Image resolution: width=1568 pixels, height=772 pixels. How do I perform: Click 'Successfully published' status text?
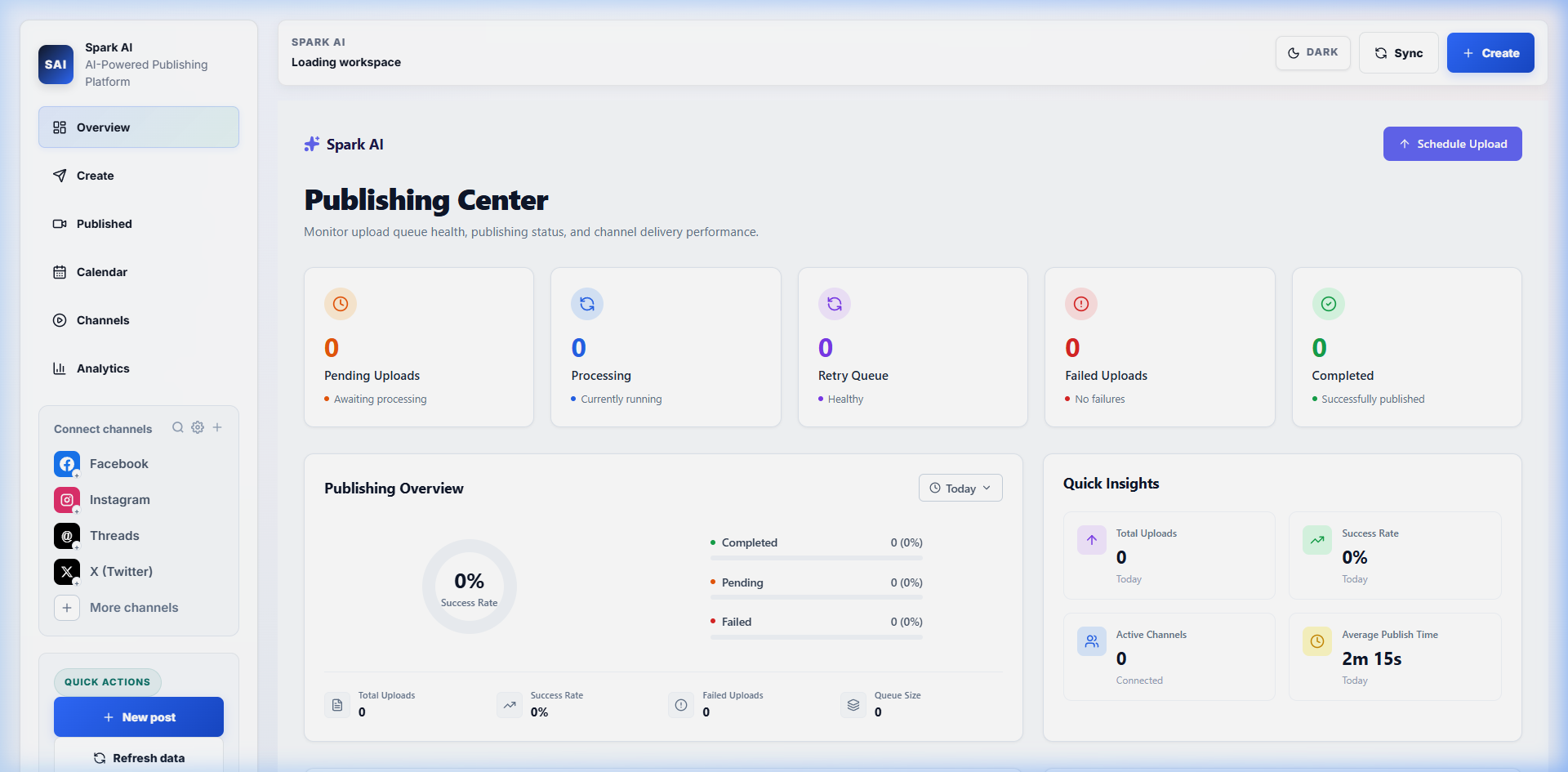pyautogui.click(x=1373, y=399)
